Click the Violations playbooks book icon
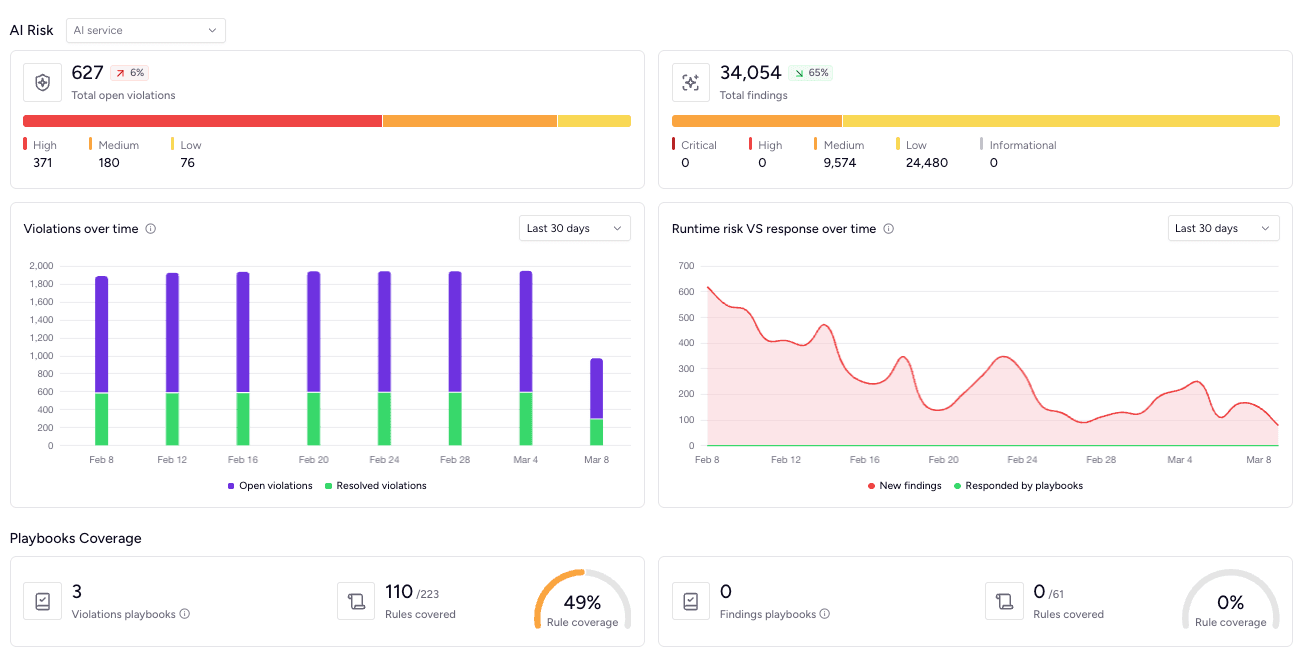This screenshot has width=1304, height=666. pos(42,601)
